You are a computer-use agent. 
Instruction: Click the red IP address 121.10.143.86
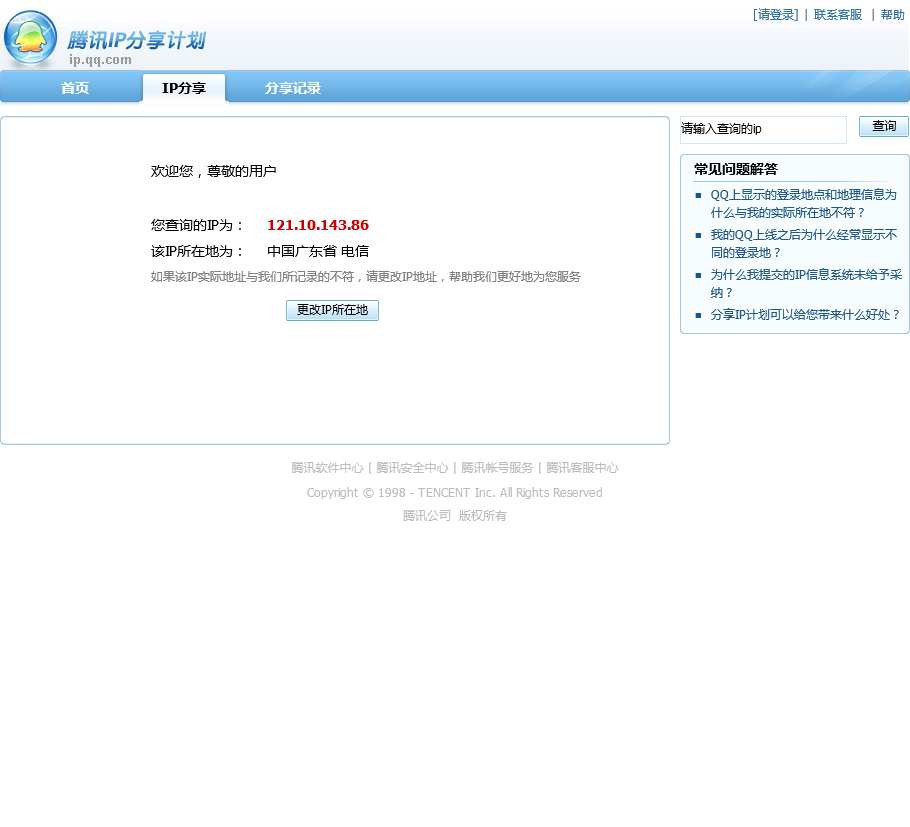[x=318, y=225]
